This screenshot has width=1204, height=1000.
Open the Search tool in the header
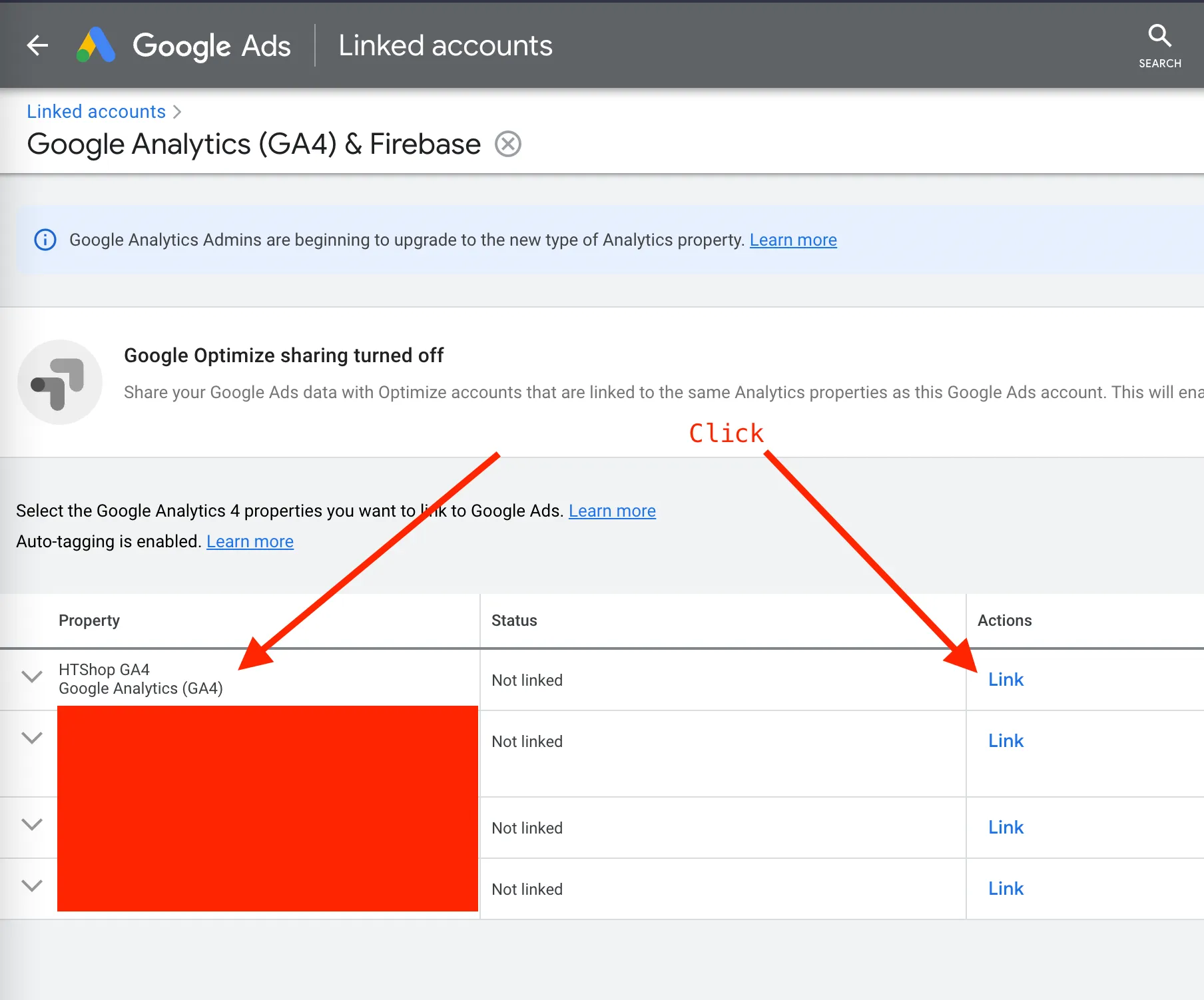[1159, 45]
